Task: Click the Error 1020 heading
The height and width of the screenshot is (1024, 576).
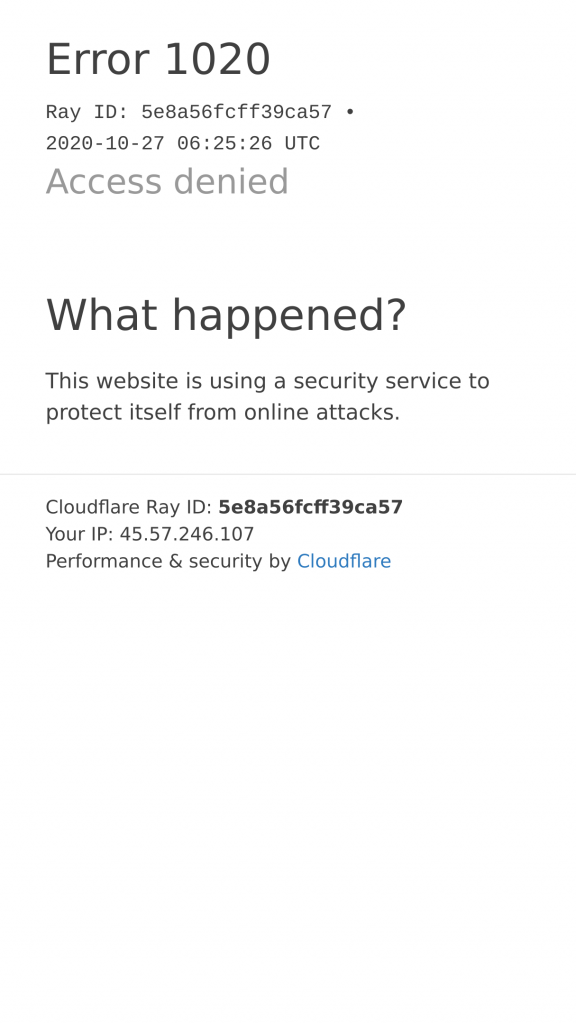Action: (x=158, y=59)
